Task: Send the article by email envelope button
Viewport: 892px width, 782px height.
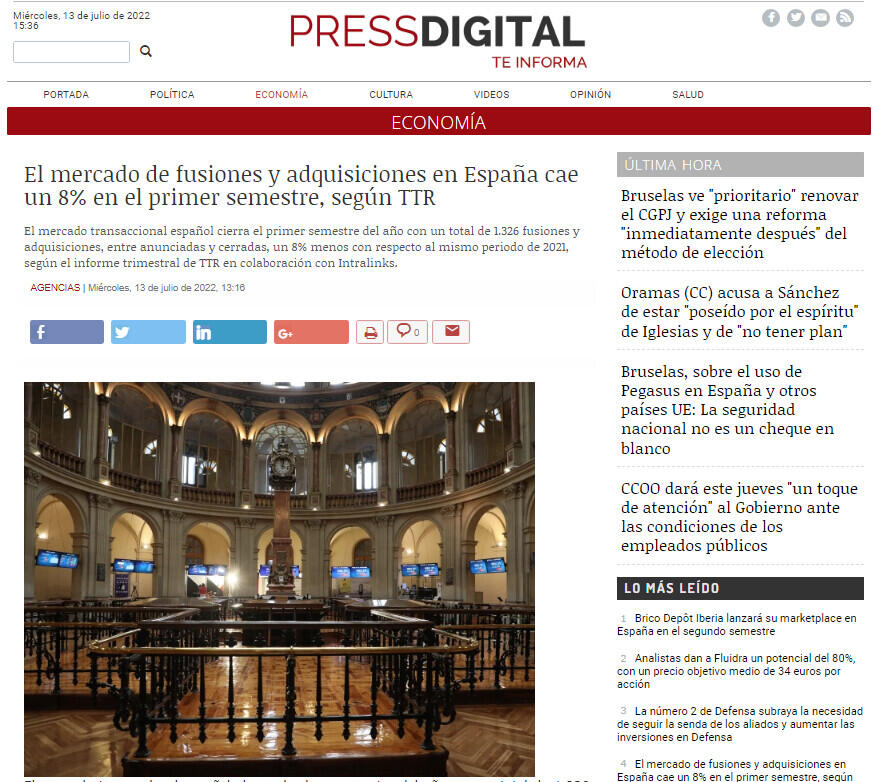Action: point(451,332)
